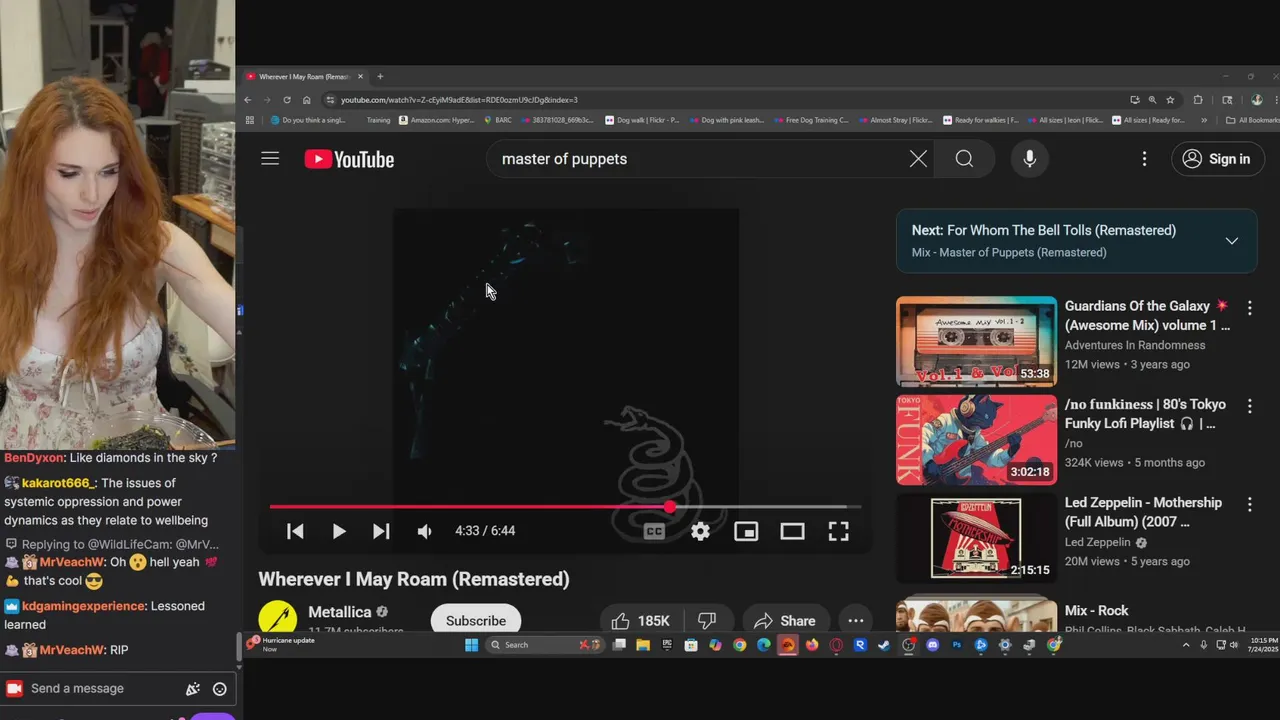Open options for Led Zeppelin Mothership video
This screenshot has width=1280, height=720.
1249,505
